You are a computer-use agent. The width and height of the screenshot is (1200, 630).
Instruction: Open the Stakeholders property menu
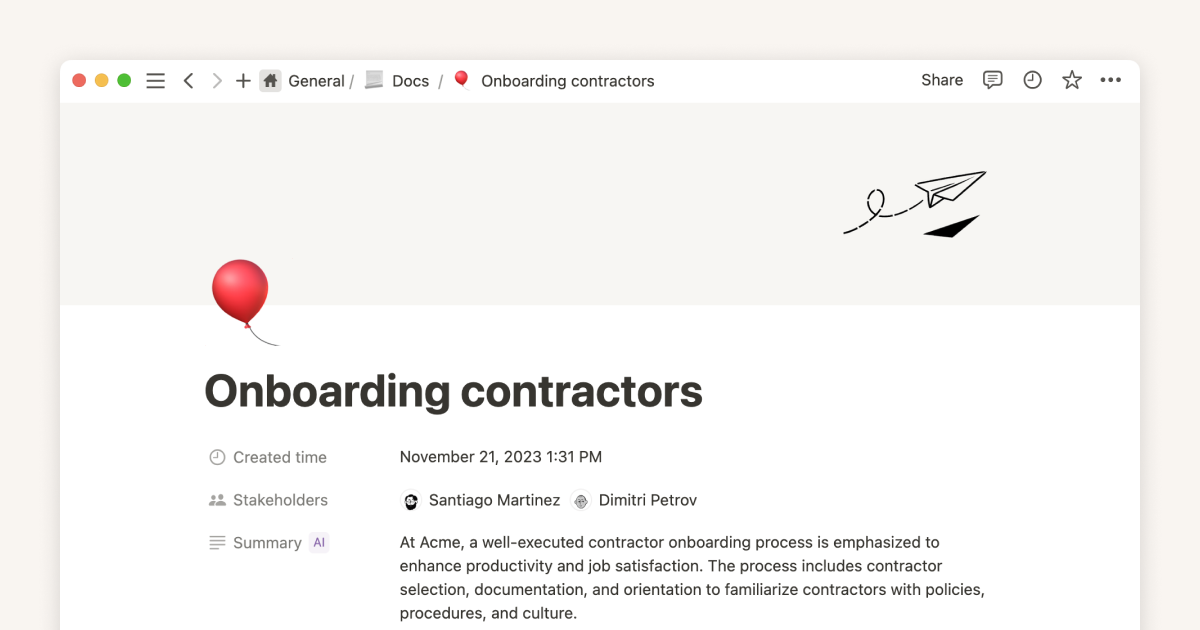pyautogui.click(x=280, y=500)
